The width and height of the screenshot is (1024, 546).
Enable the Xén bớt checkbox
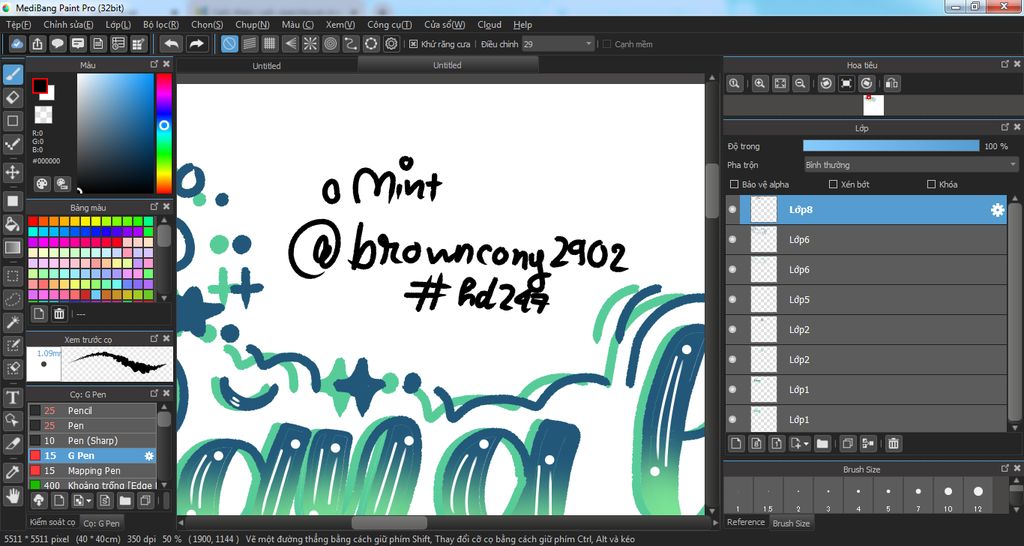[x=833, y=184]
